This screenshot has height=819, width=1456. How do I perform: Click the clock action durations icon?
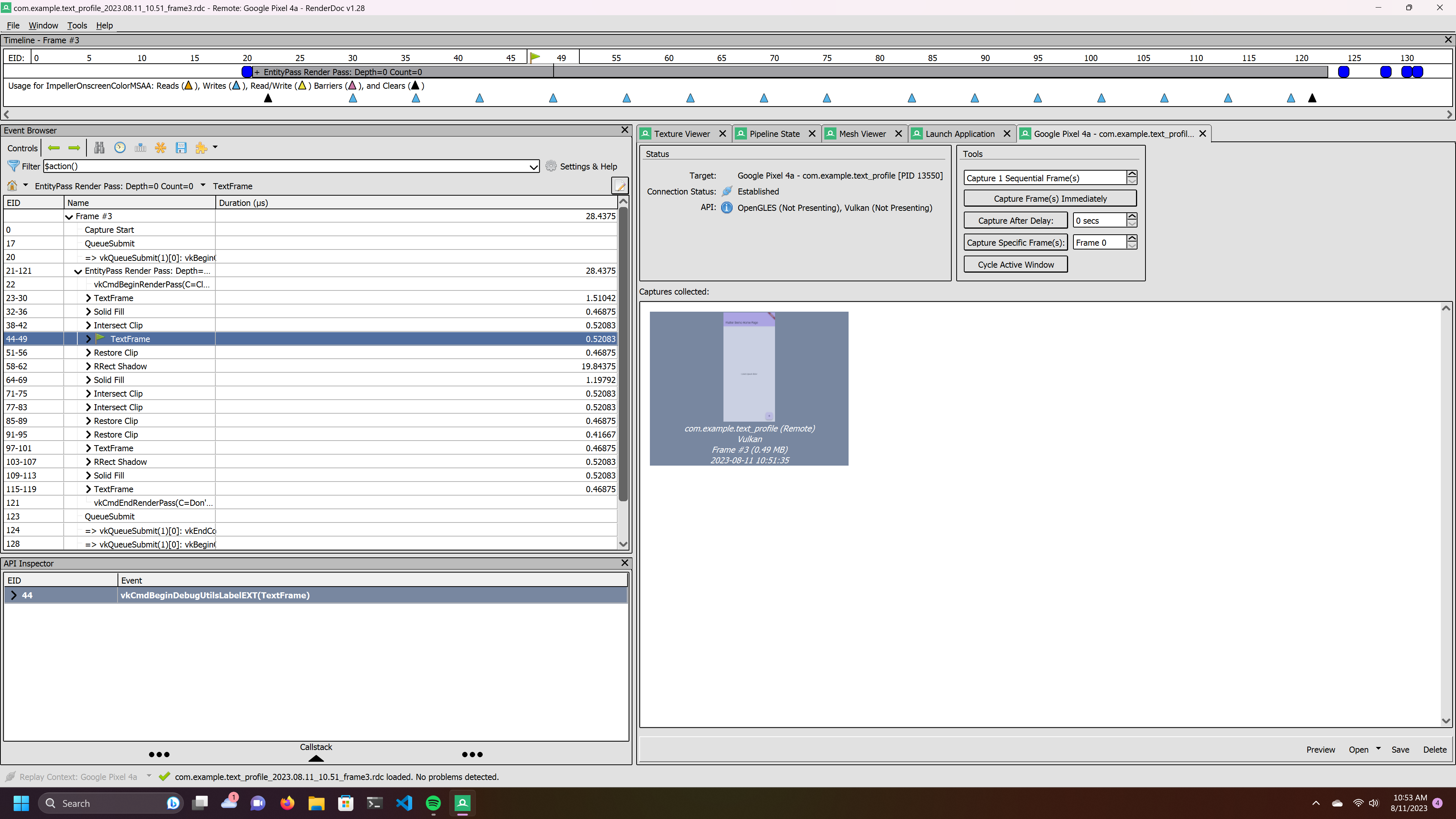pyautogui.click(x=120, y=148)
